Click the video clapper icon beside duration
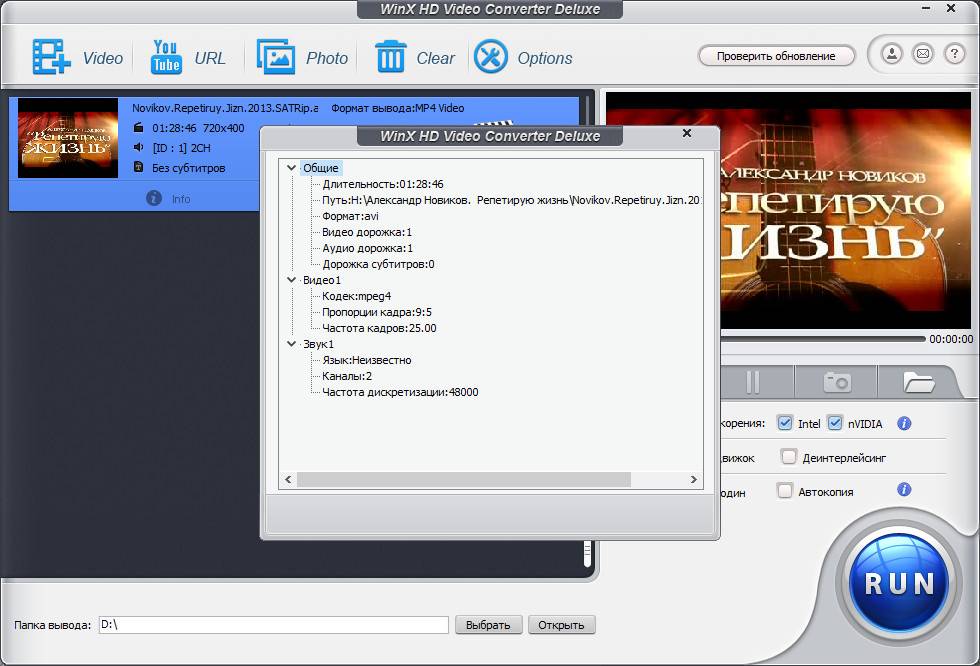980x666 pixels. (x=138, y=127)
